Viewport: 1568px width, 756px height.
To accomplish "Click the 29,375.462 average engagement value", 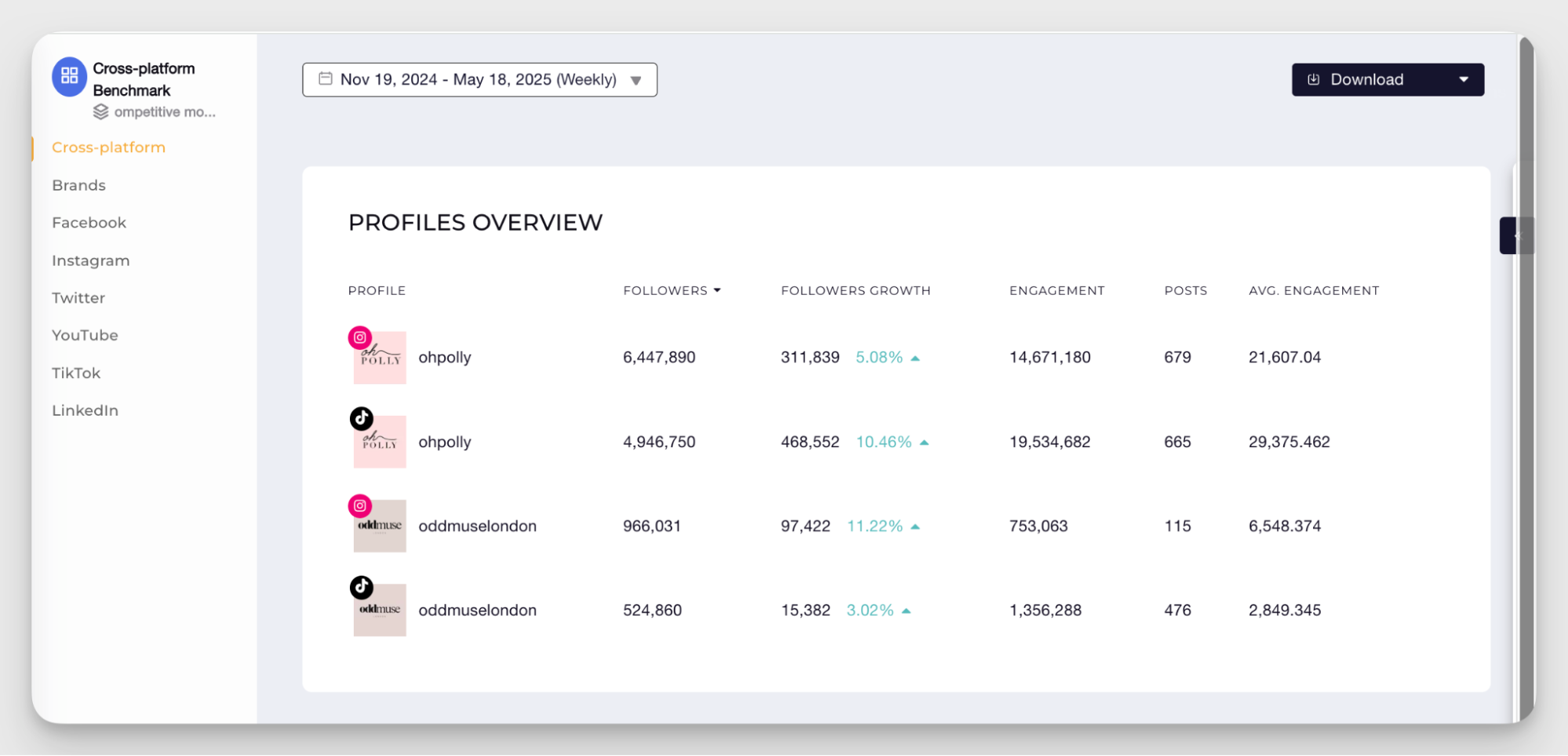I will click(1289, 442).
